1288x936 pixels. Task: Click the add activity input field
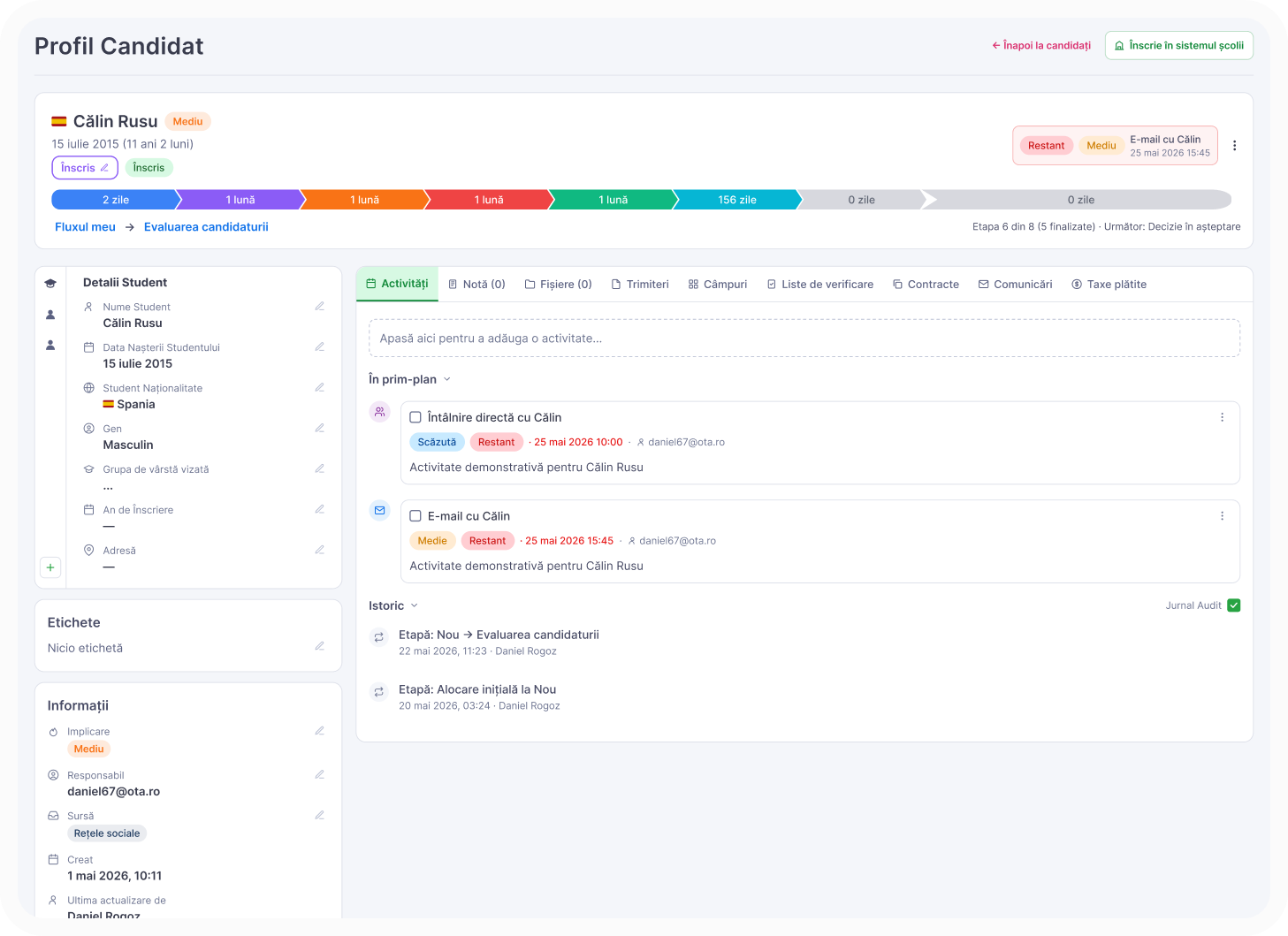tap(804, 339)
